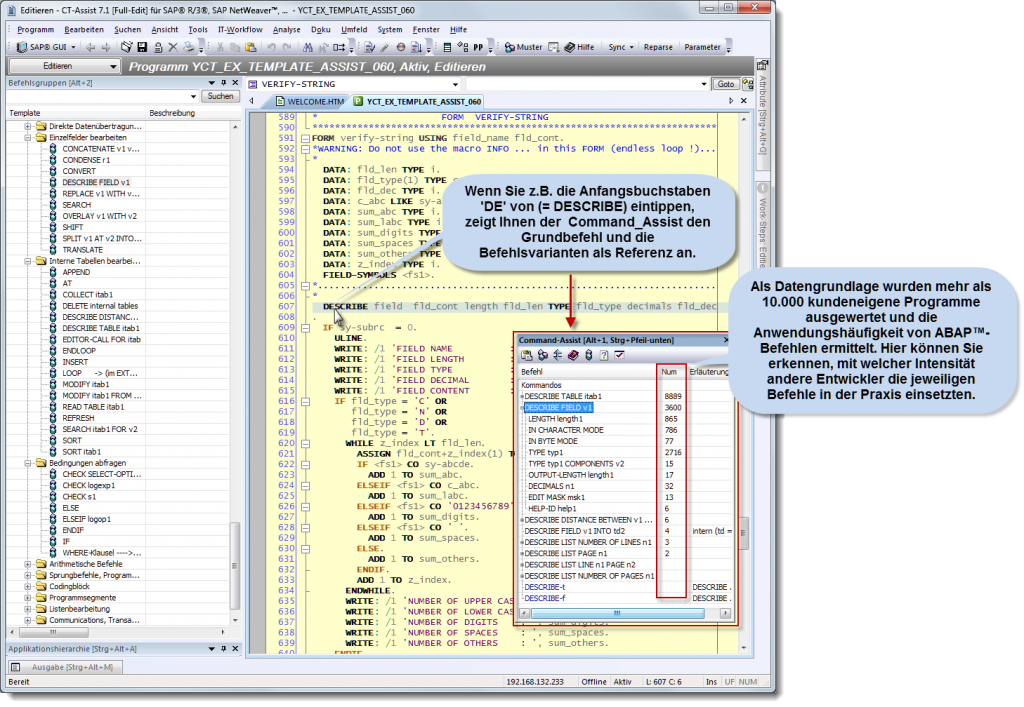
Task: Click the PP toolbar icon
Action: pos(478,46)
